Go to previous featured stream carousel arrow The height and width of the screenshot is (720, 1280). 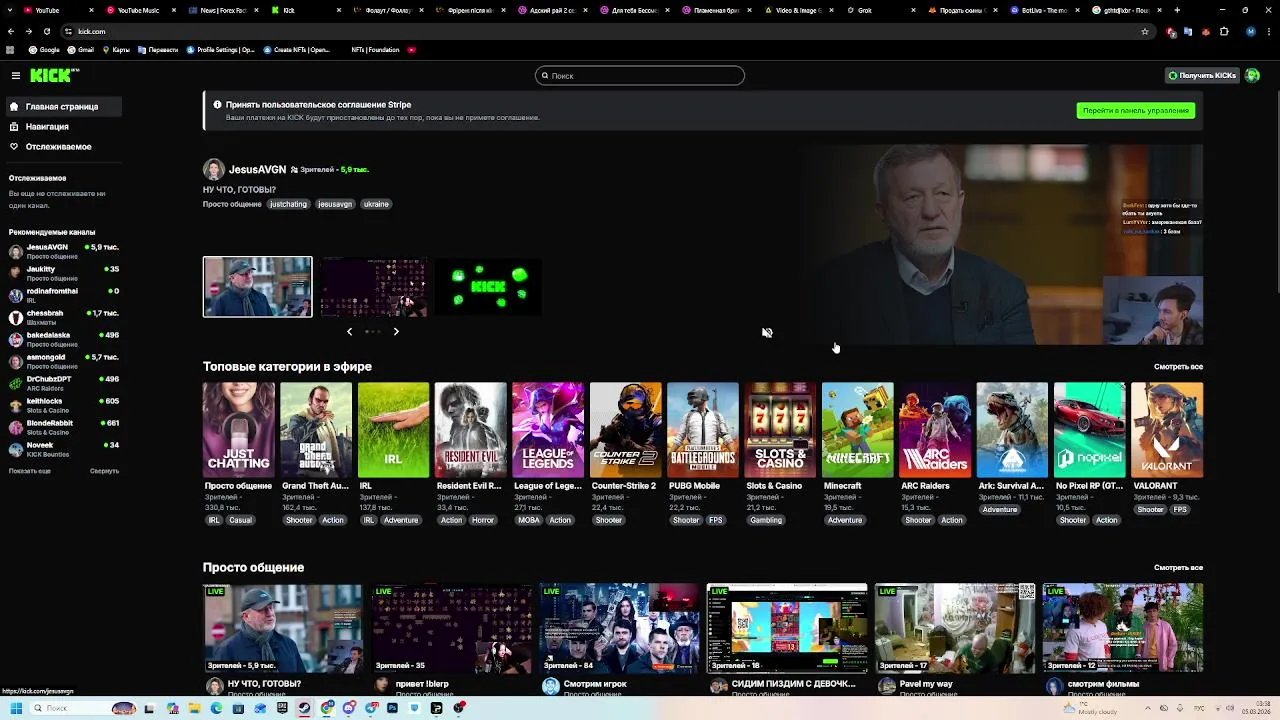(349, 331)
